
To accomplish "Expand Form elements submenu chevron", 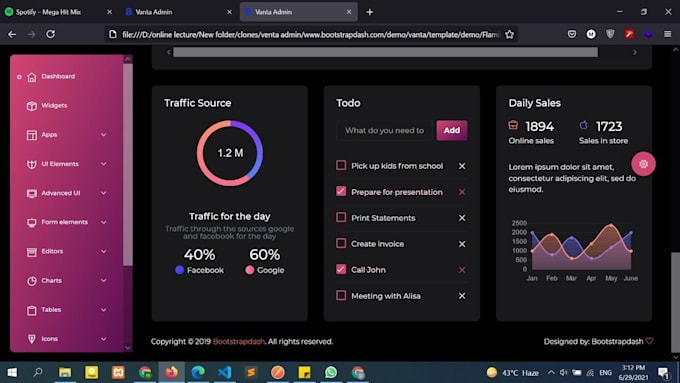I will point(104,222).
